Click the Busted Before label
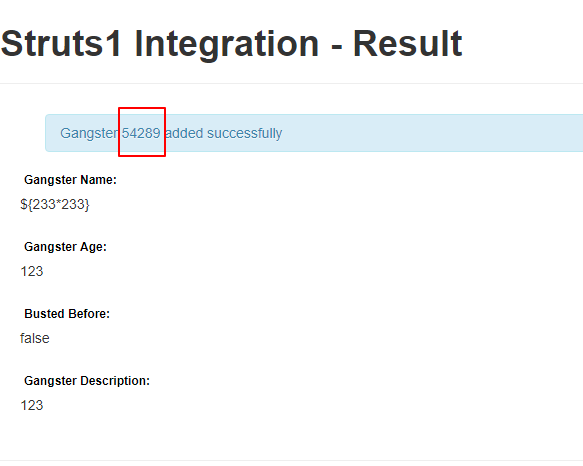 tap(67, 314)
